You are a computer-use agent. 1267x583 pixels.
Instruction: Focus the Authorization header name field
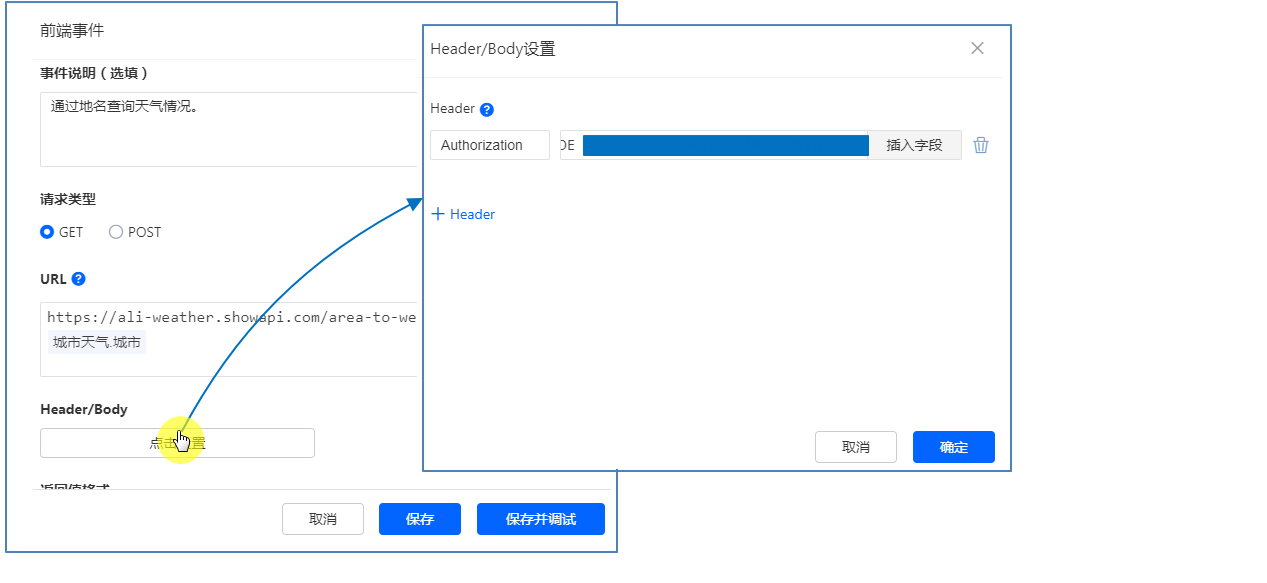(489, 145)
